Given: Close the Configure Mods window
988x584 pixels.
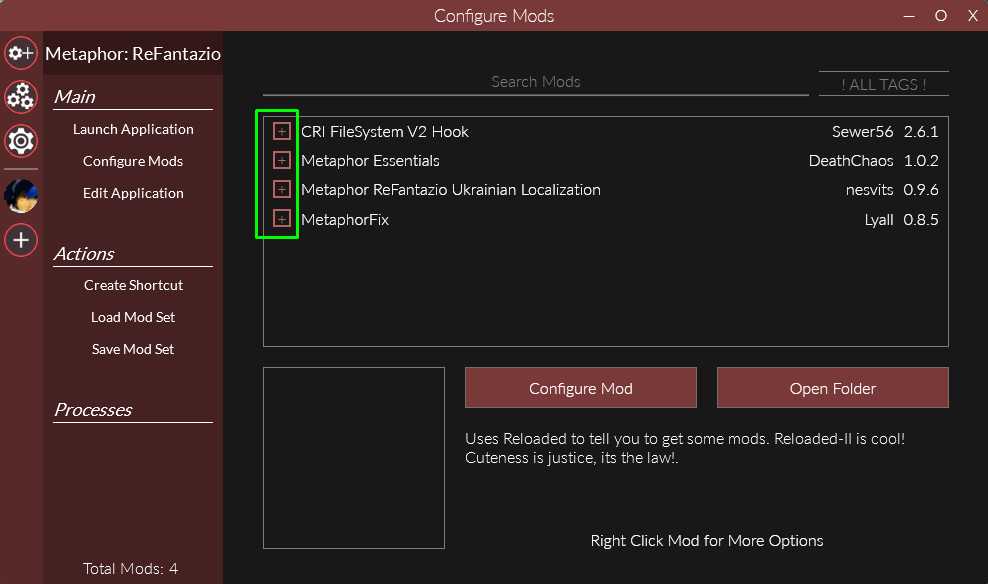Looking at the screenshot, I should click(972, 16).
